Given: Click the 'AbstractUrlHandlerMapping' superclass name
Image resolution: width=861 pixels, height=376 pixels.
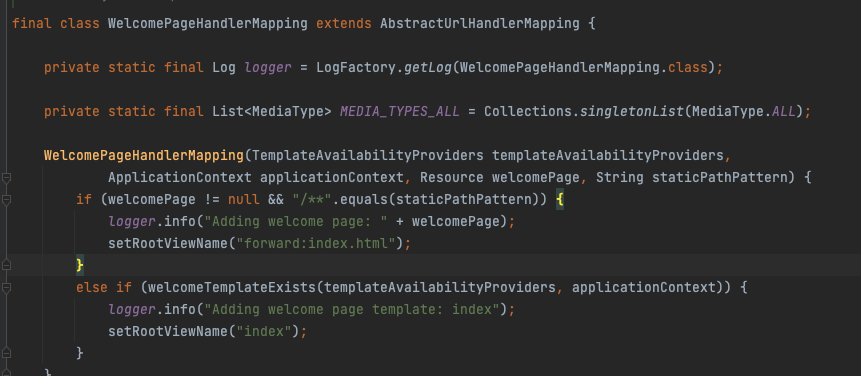Looking at the screenshot, I should click(x=479, y=24).
